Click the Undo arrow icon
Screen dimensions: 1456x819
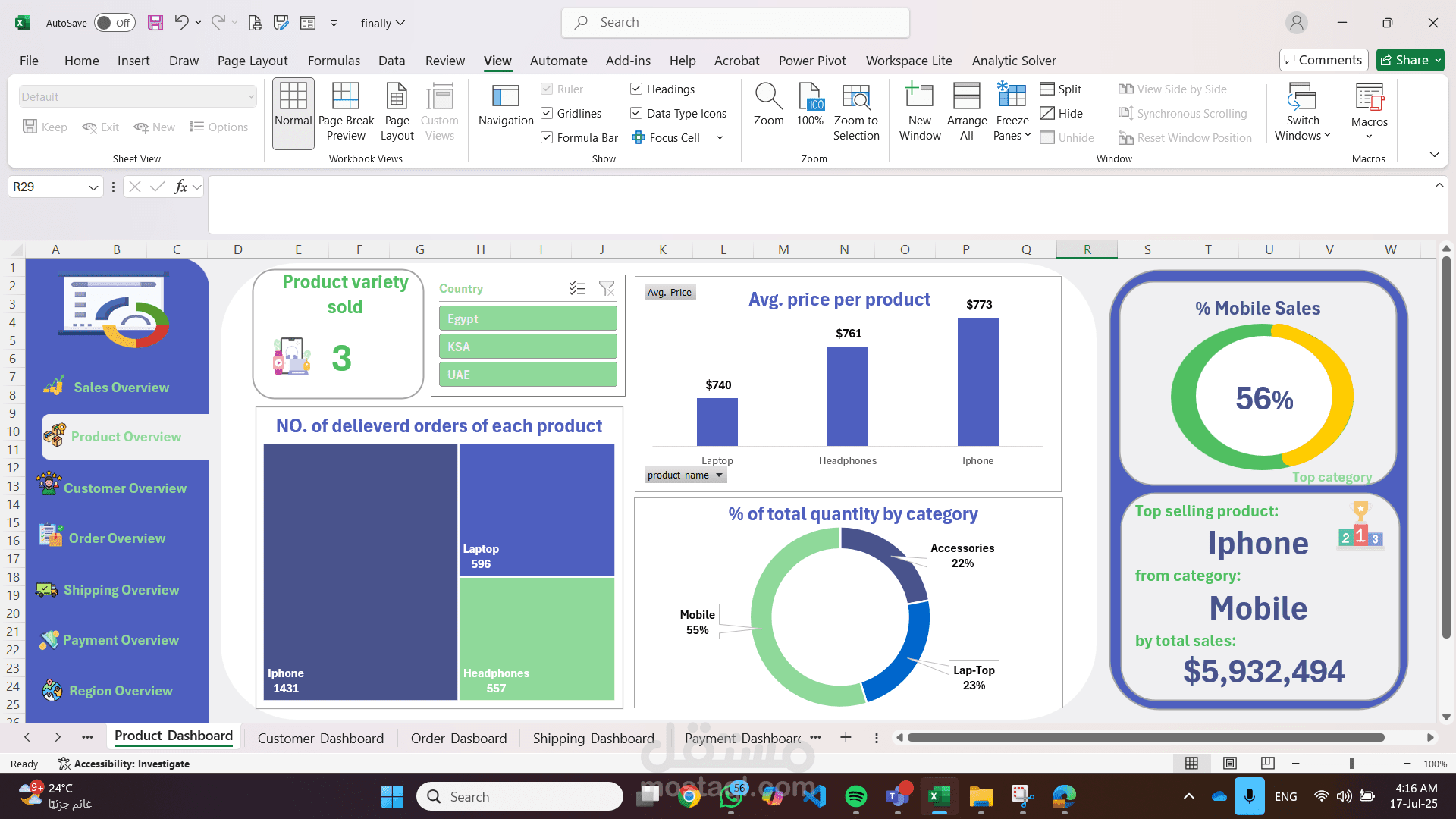point(181,23)
